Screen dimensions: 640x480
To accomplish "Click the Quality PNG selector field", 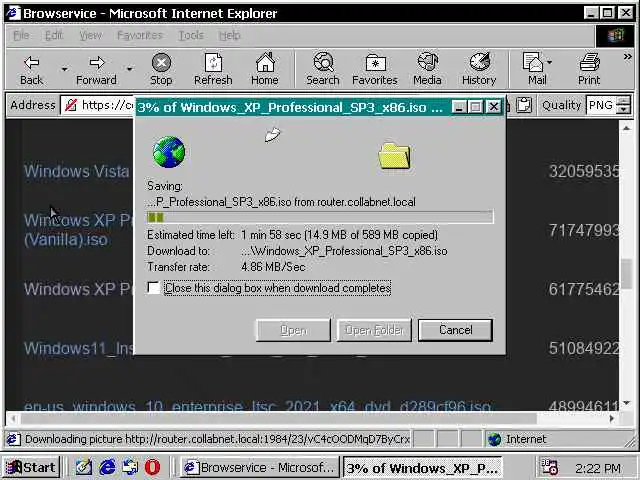I will coord(601,105).
